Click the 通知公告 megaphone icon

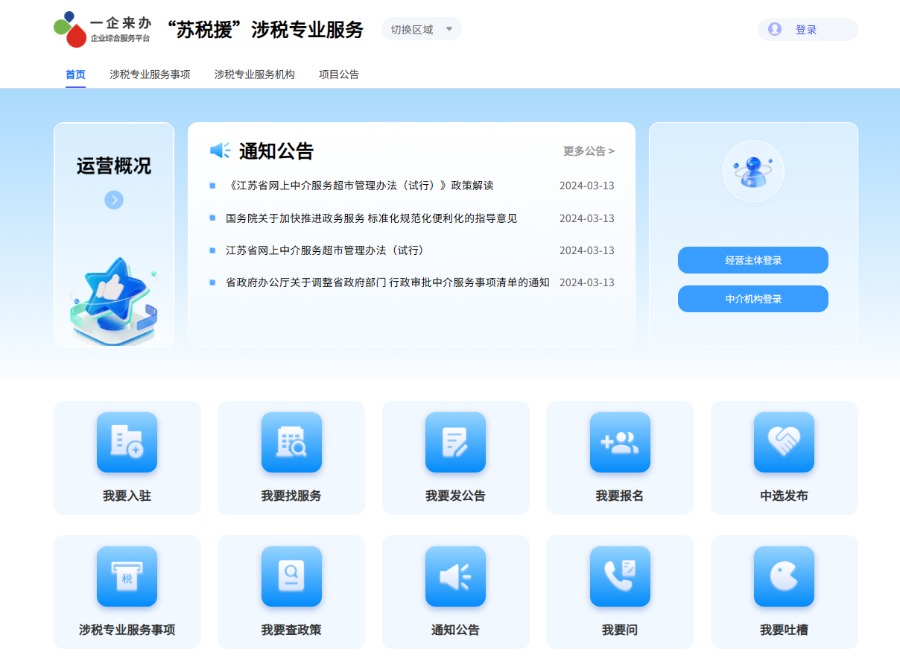(220, 151)
